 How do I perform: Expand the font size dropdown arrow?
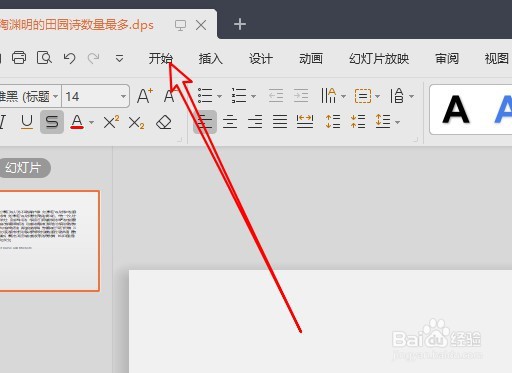123,96
